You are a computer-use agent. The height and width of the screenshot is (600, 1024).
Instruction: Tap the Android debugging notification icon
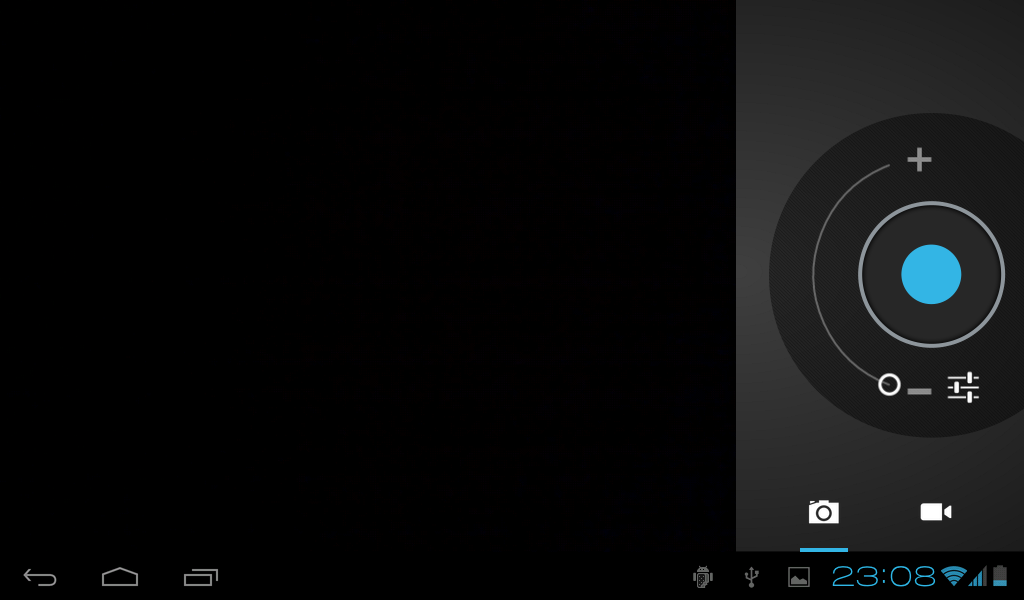coord(703,577)
